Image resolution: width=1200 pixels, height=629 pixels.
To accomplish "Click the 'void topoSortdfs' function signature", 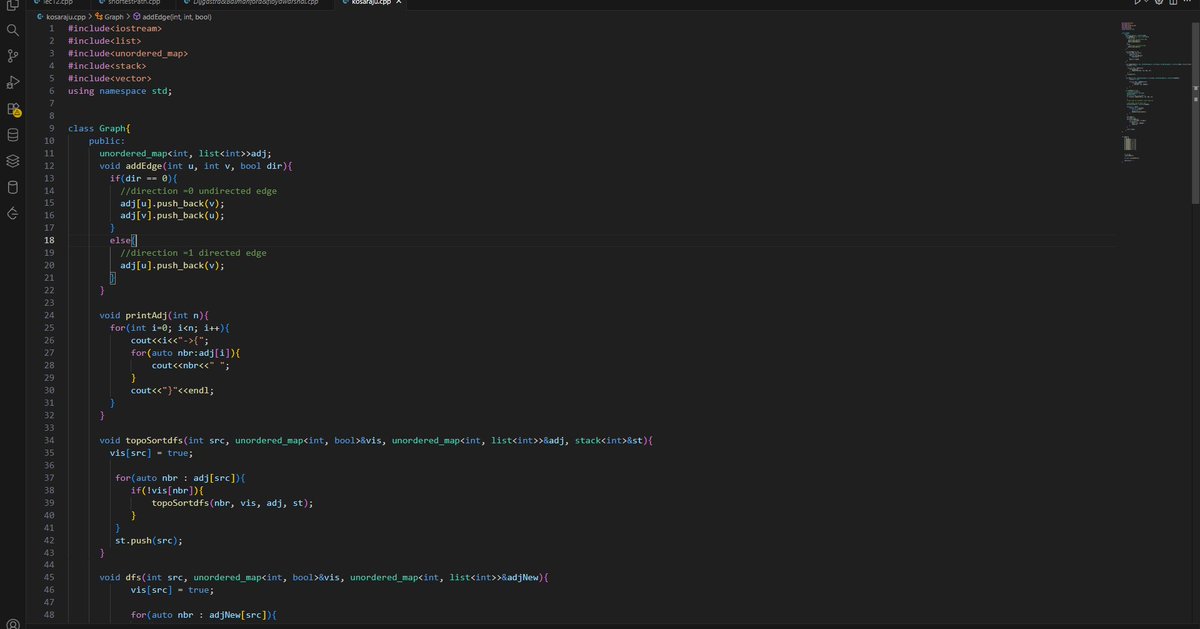I will coord(376,440).
